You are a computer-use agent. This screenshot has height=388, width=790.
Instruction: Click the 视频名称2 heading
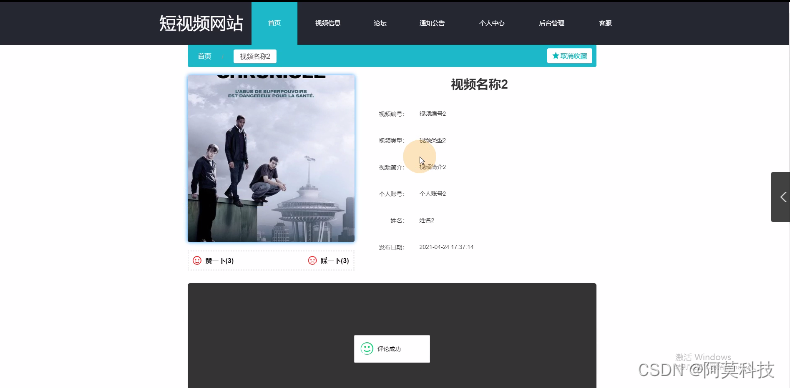(479, 85)
